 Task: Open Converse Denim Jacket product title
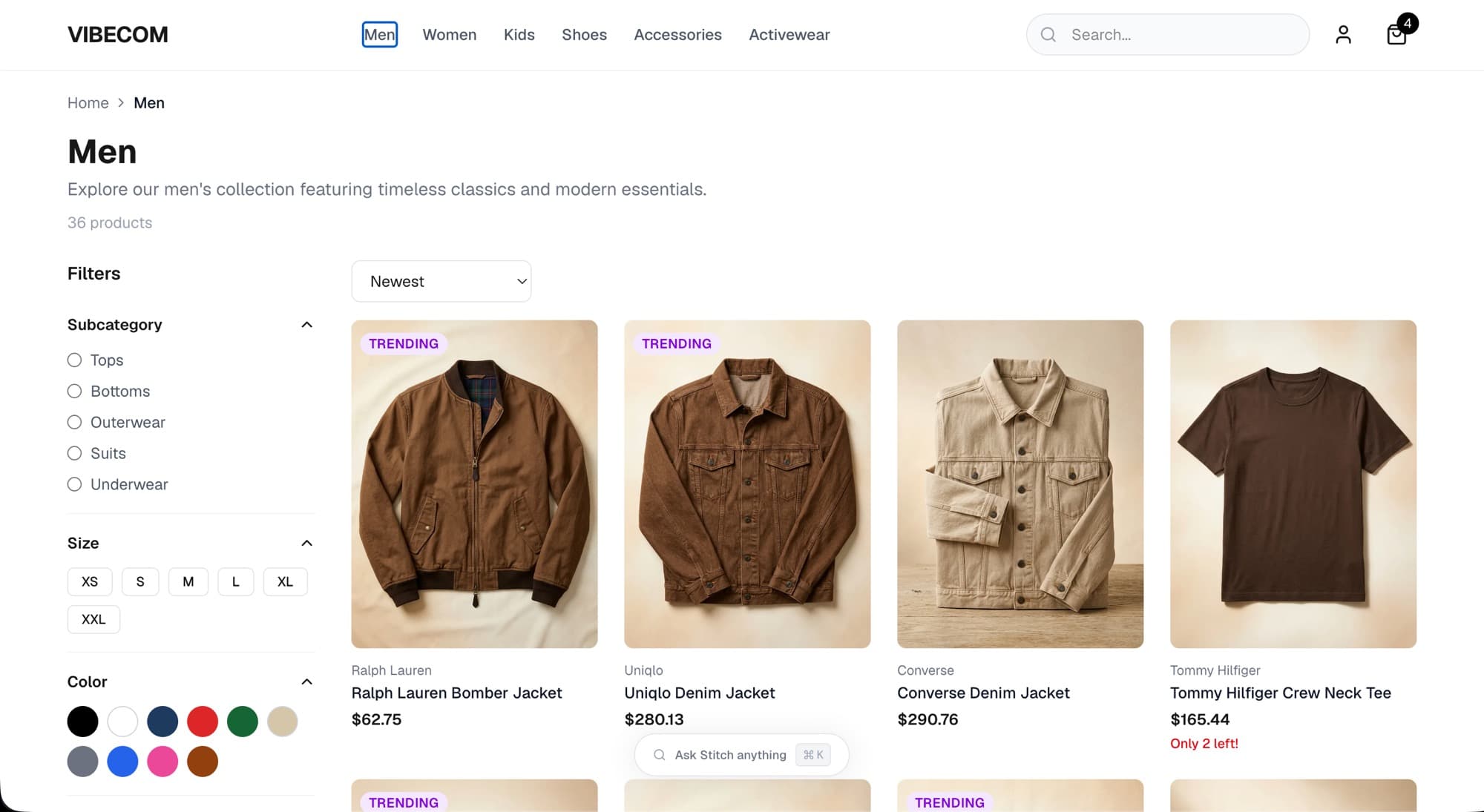pos(983,693)
